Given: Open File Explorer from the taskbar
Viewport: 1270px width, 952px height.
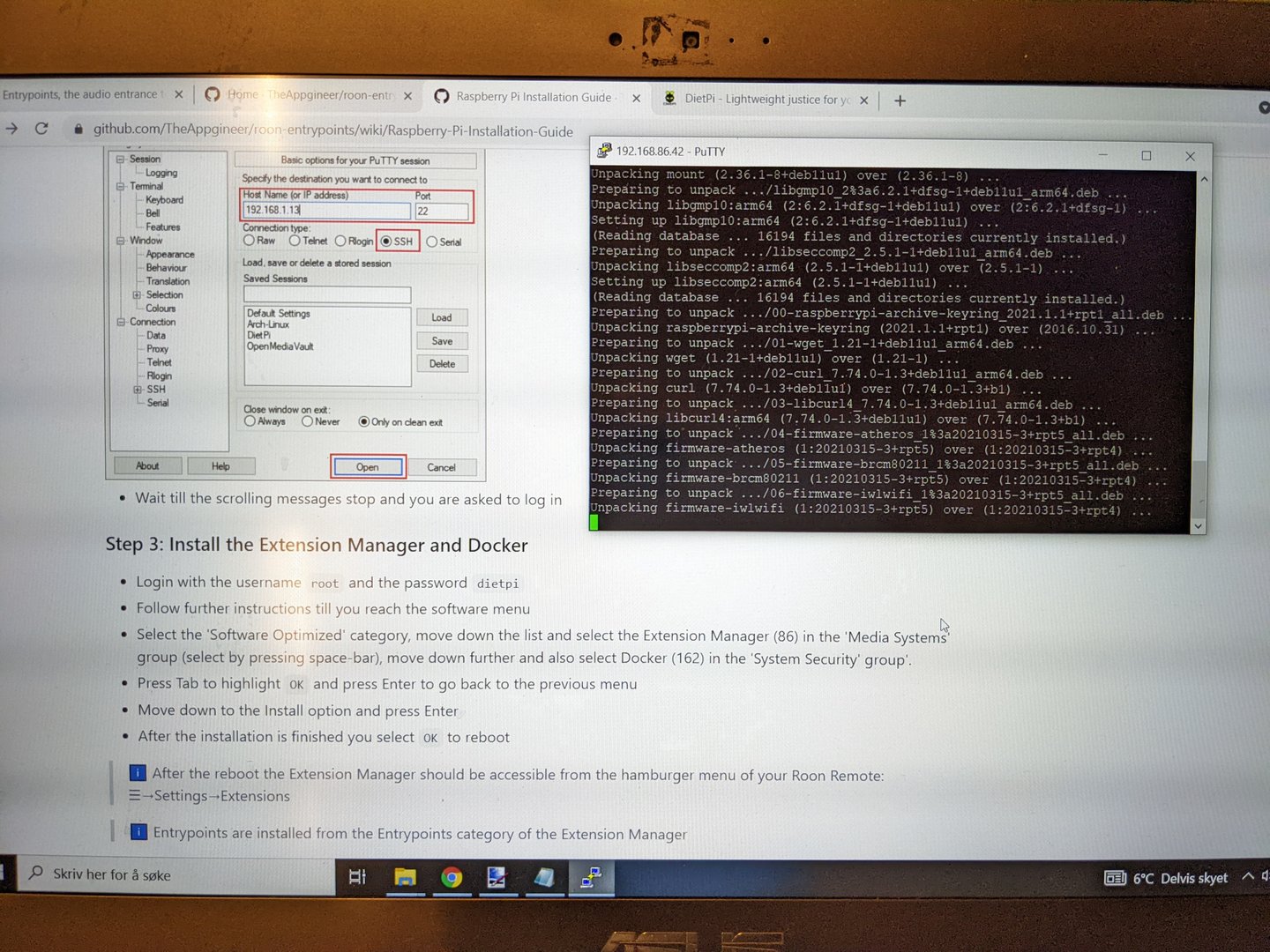Looking at the screenshot, I should point(405,877).
